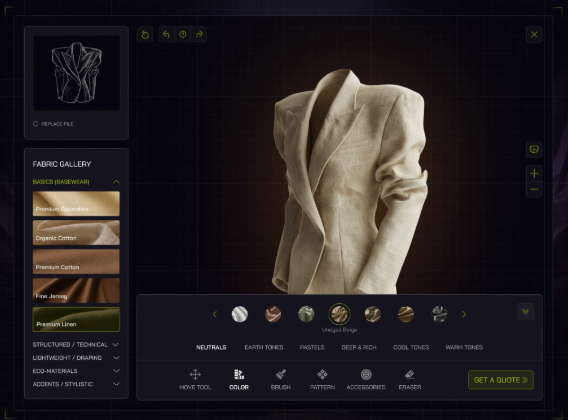Switch to the Earth Tones tab
The image size is (568, 420).
coord(264,347)
